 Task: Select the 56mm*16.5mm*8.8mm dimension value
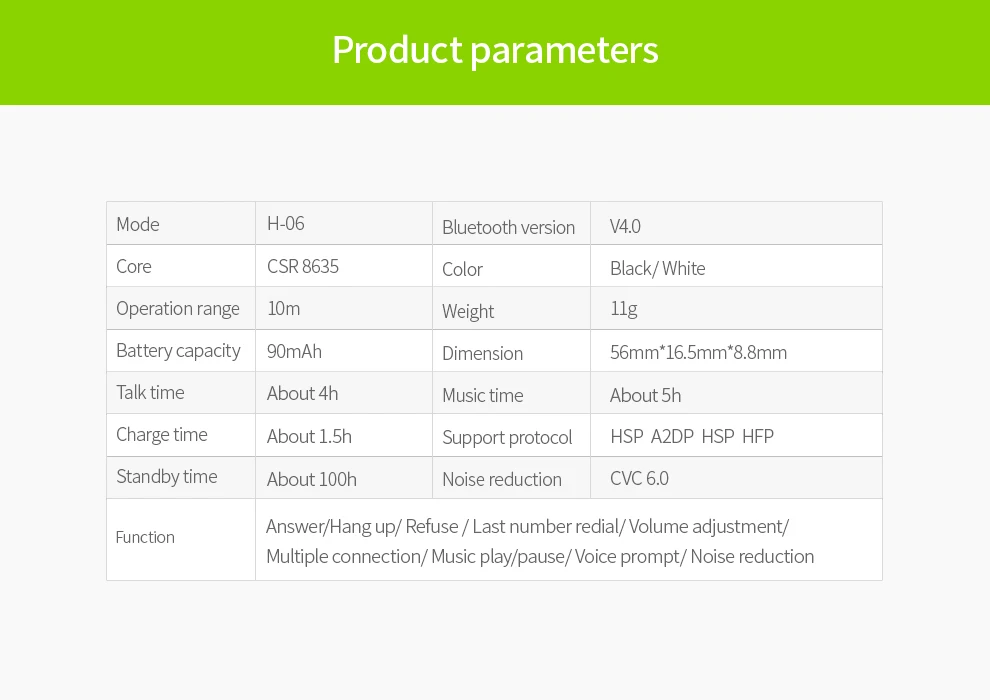[x=698, y=352]
